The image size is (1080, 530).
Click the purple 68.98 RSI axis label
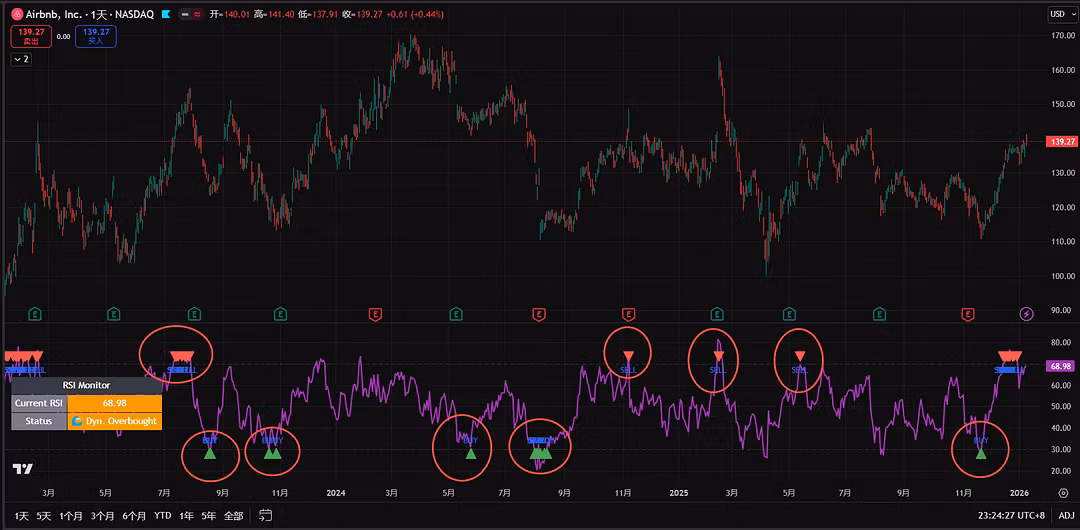coord(1061,367)
